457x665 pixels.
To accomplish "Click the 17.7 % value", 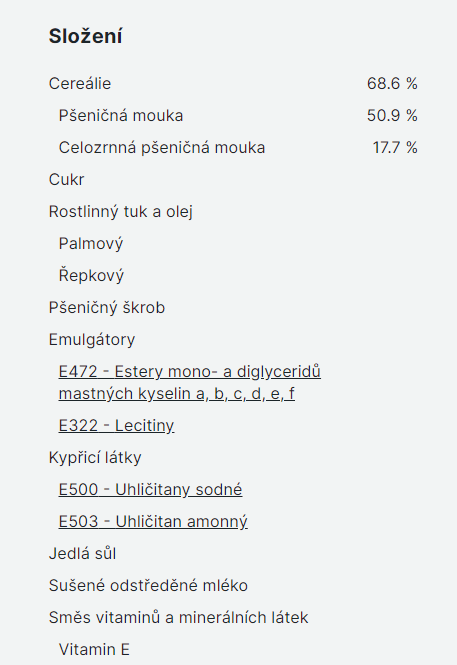I will 395,148.
